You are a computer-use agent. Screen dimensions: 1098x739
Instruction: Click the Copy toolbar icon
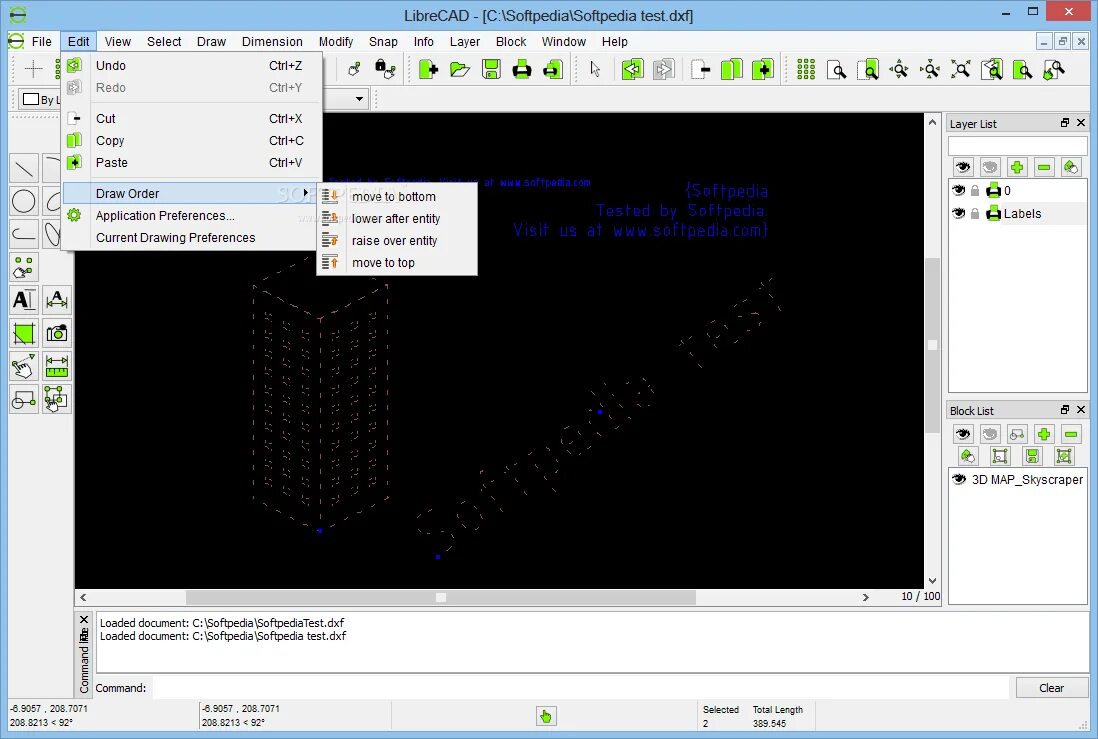pos(731,69)
